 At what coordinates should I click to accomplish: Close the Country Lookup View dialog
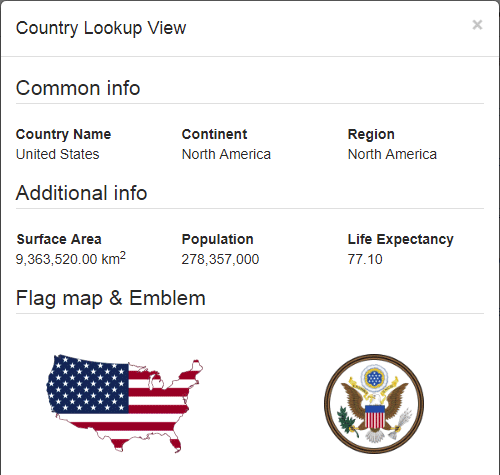click(477, 25)
